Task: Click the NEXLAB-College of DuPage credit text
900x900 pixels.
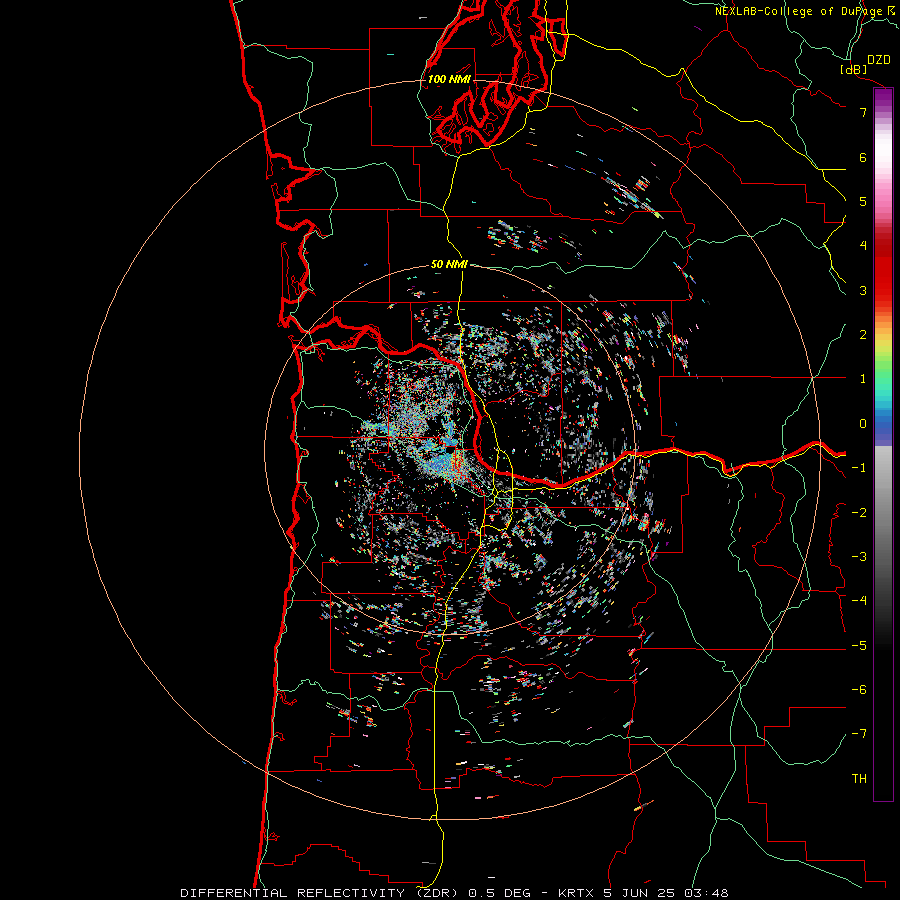Action: click(801, 11)
